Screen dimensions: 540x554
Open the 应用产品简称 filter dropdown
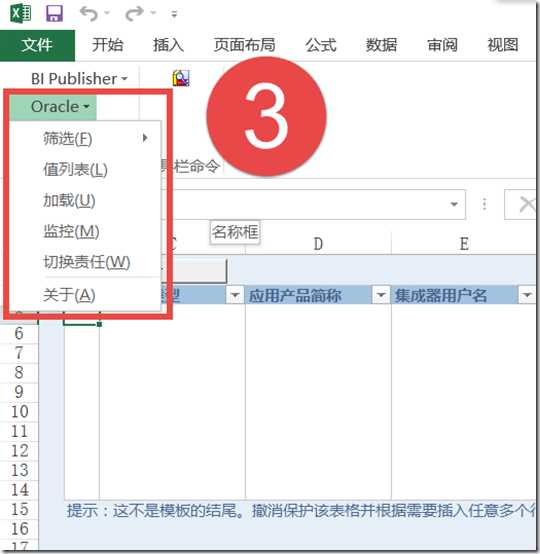(381, 295)
